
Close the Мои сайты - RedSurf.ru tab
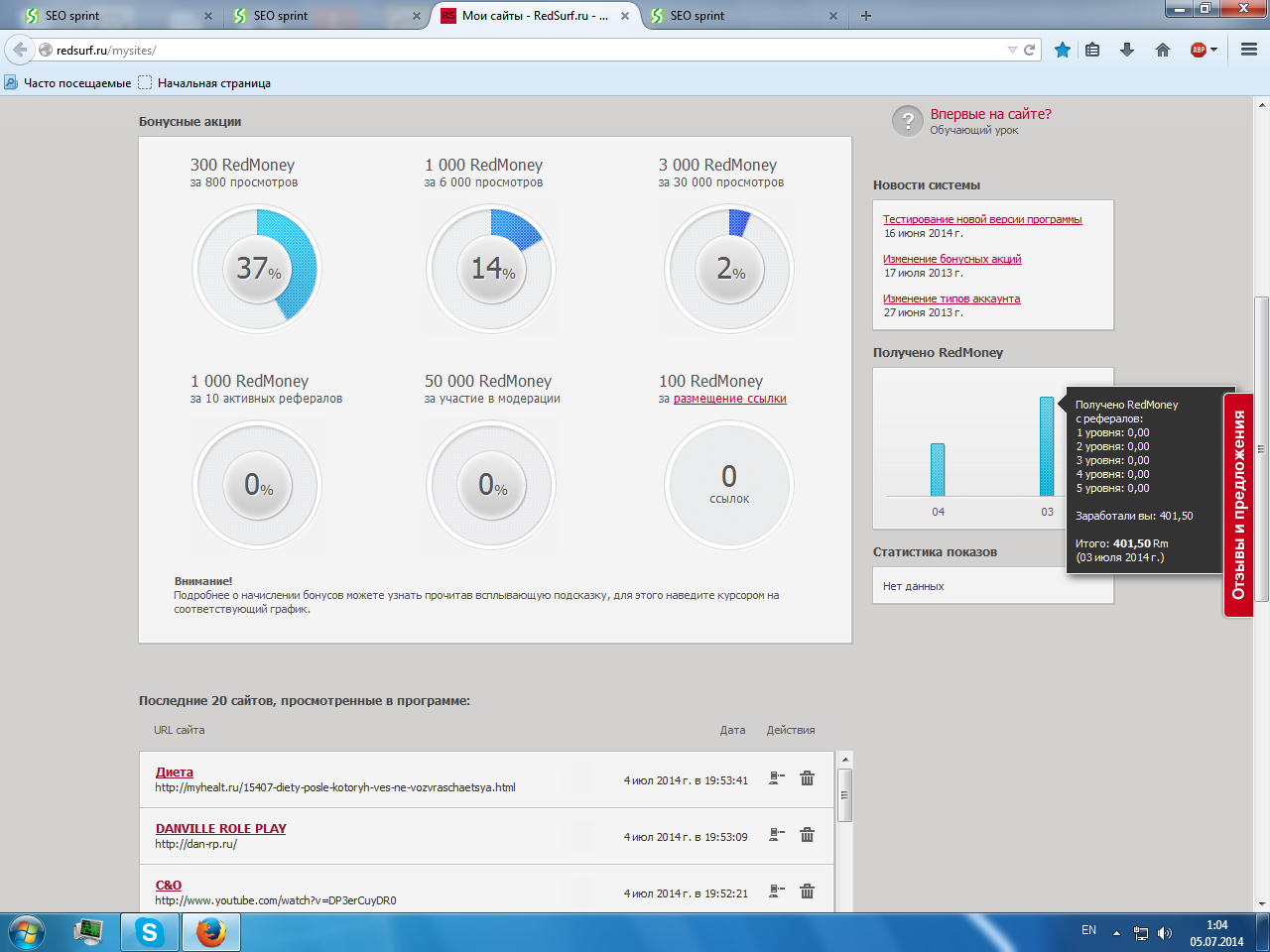(x=625, y=16)
